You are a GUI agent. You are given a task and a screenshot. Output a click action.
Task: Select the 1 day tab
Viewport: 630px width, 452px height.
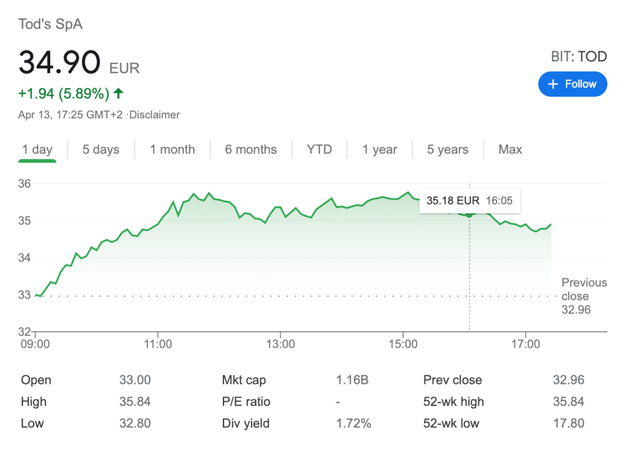(37, 150)
